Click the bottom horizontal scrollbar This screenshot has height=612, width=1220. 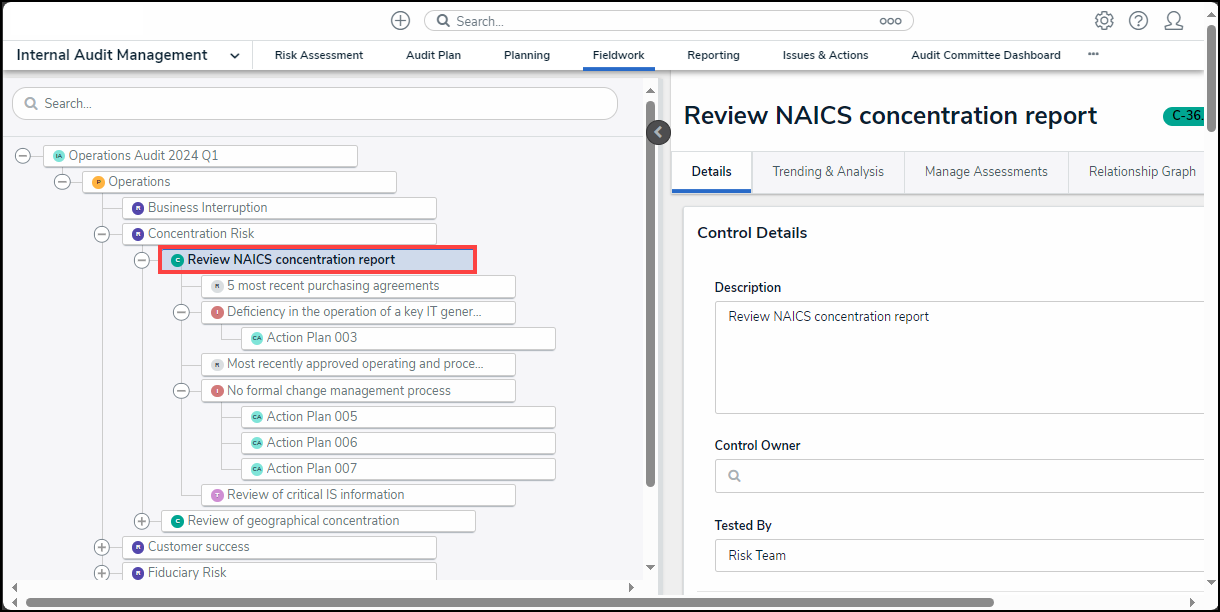510,603
